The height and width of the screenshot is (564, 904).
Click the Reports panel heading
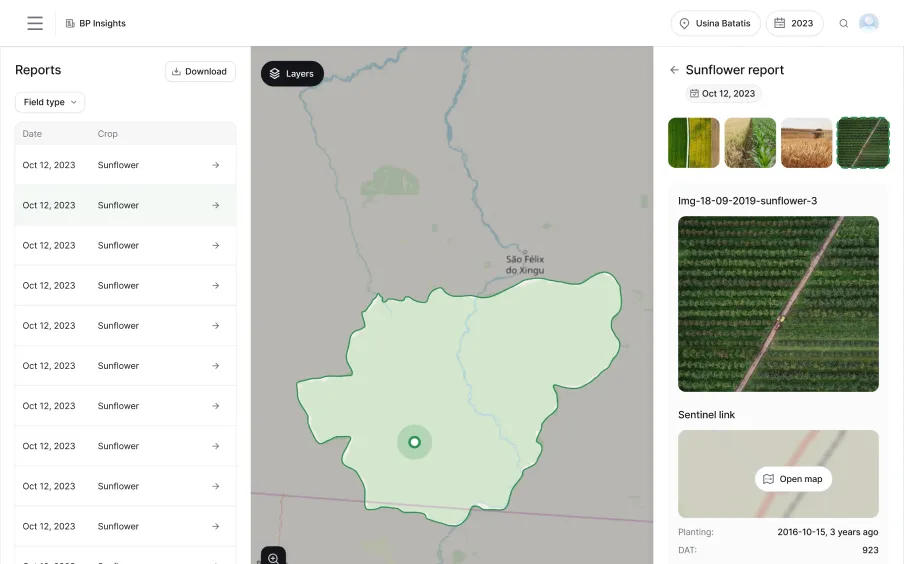click(x=38, y=70)
